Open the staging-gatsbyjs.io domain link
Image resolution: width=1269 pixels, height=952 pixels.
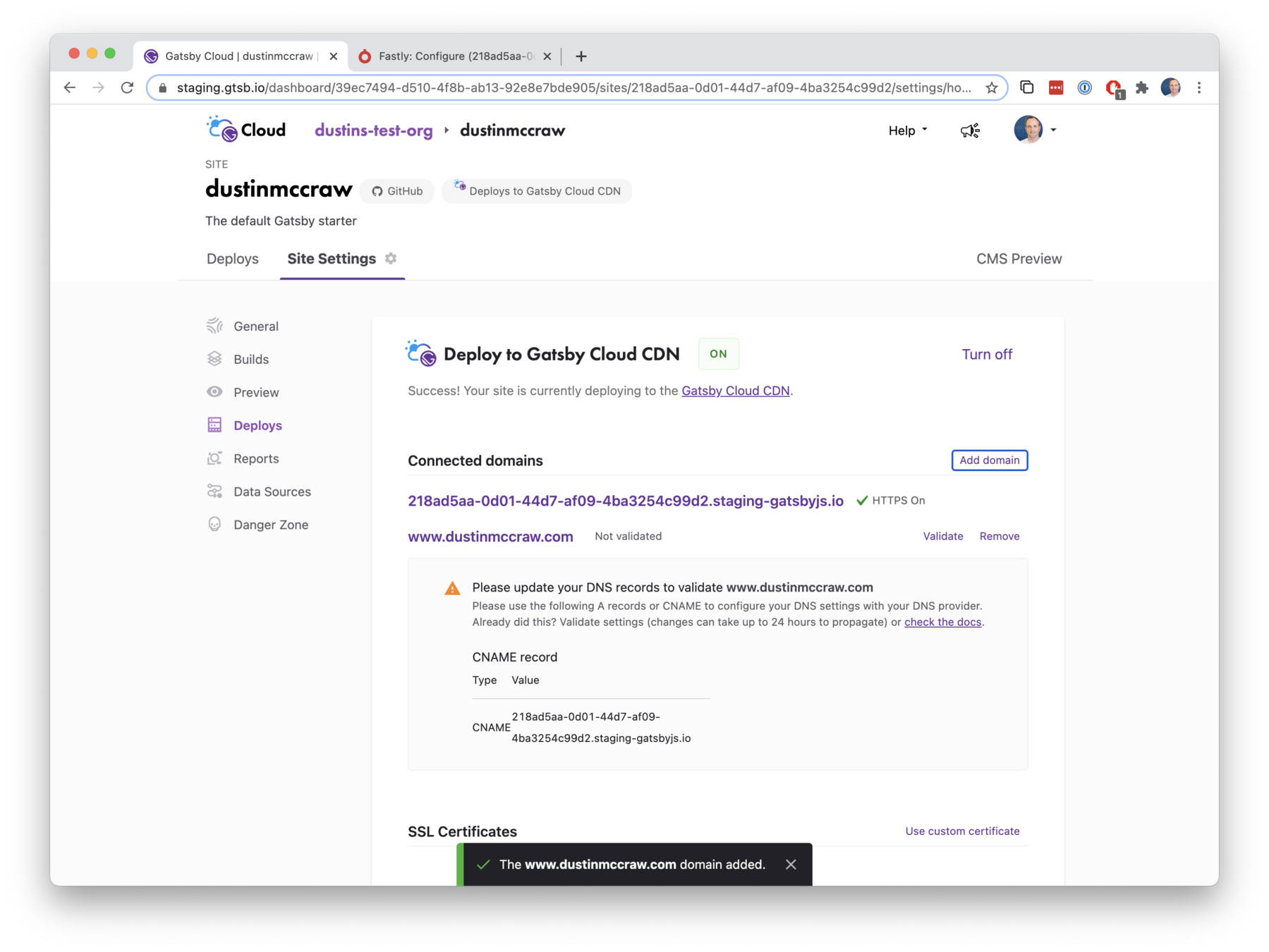tap(626, 501)
